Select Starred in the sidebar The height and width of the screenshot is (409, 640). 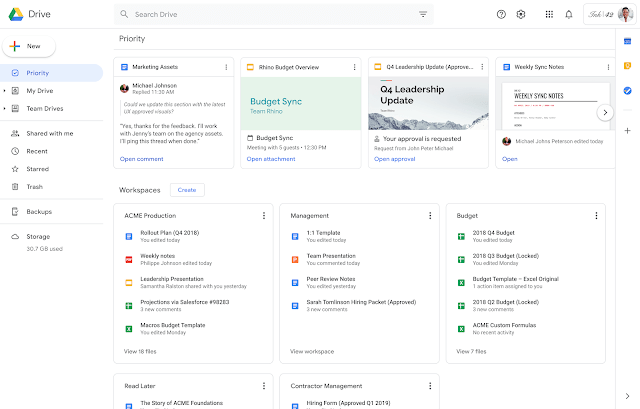tap(35, 169)
